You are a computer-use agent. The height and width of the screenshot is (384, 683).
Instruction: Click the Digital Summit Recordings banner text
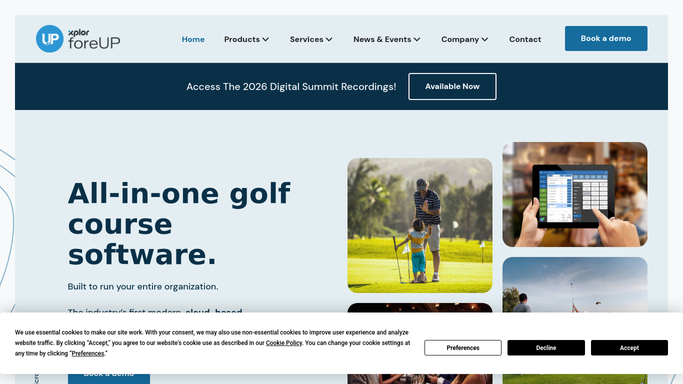click(x=291, y=87)
